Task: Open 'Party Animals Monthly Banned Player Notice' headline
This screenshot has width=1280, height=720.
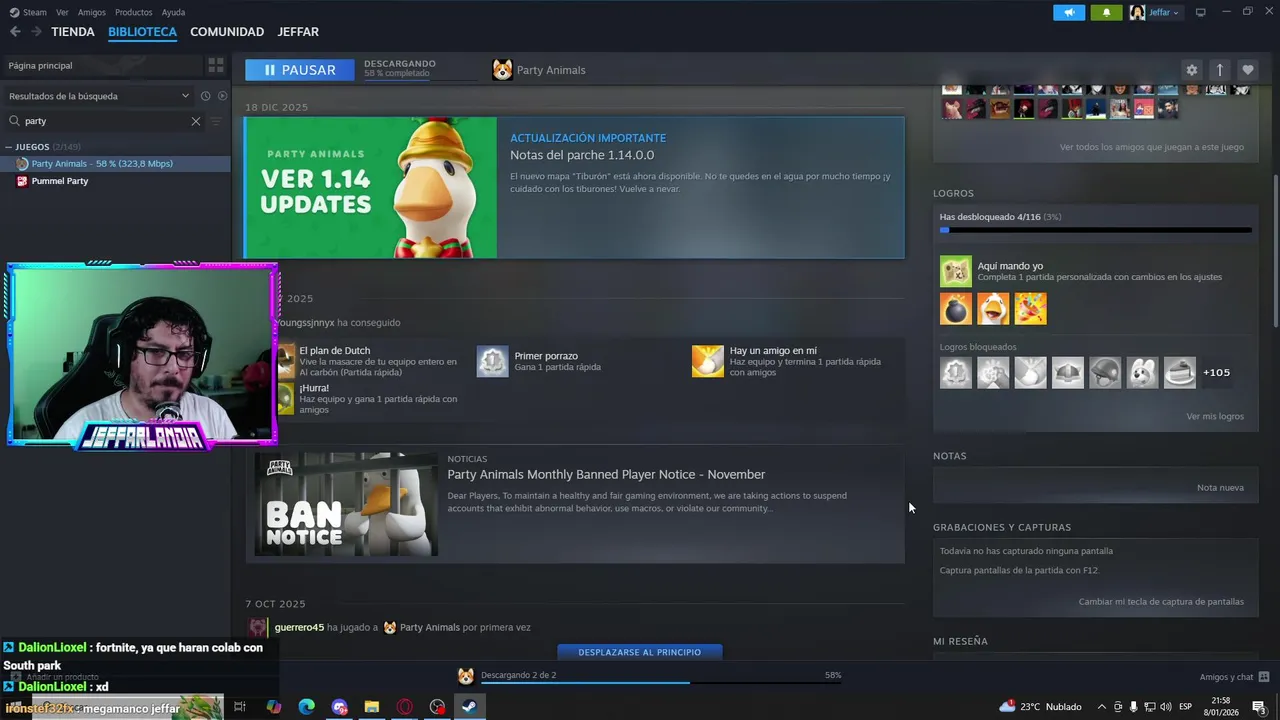Action: point(606,474)
